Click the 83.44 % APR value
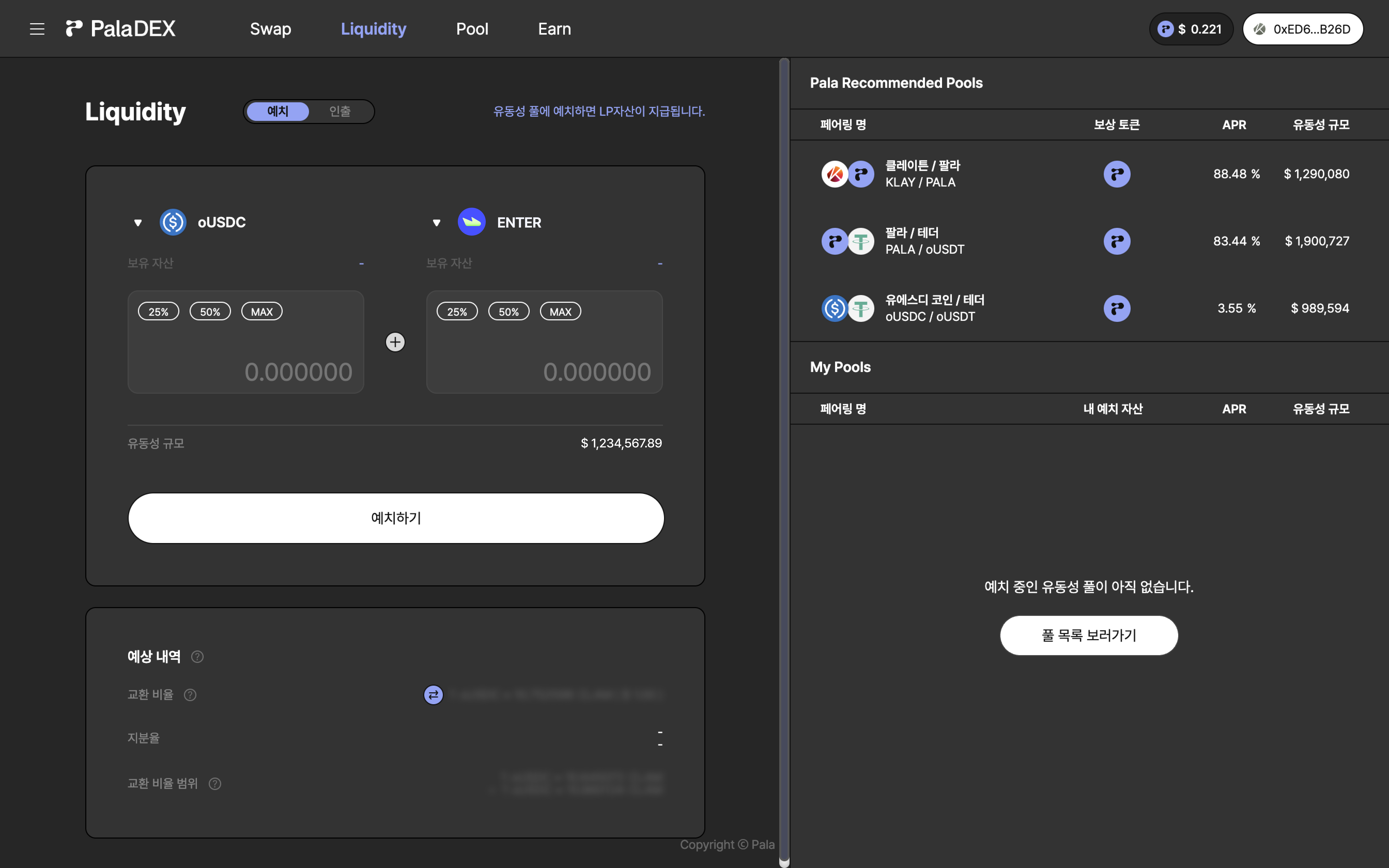 [1236, 241]
